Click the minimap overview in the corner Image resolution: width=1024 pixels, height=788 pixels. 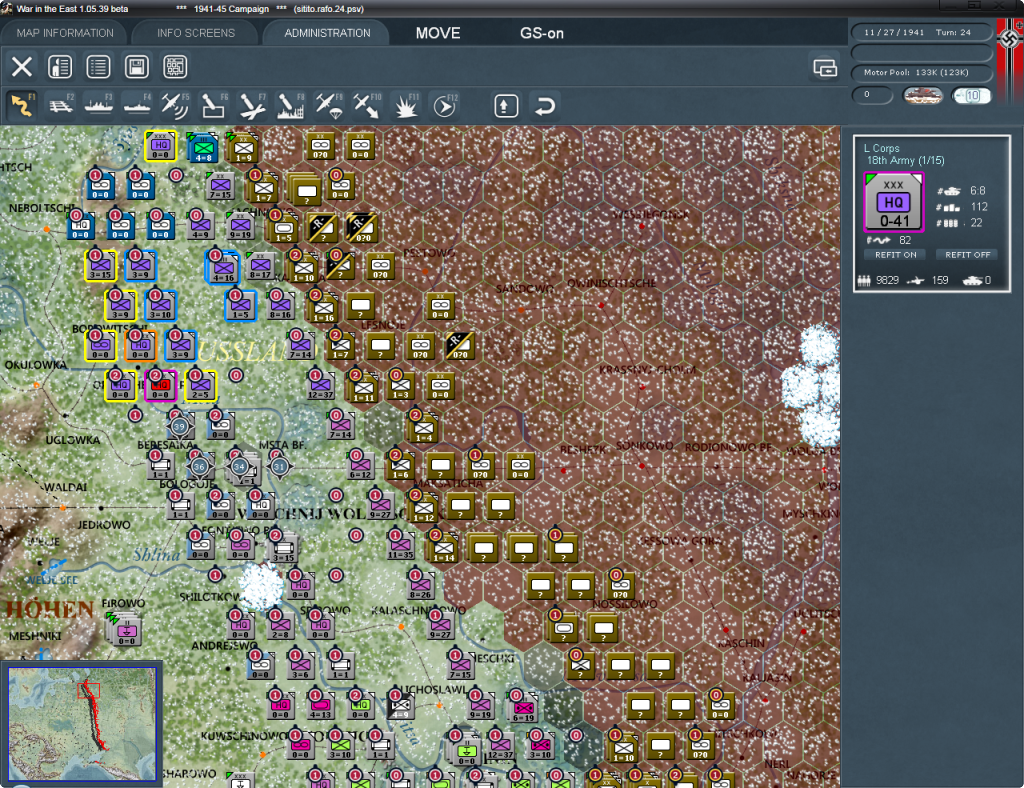point(82,723)
